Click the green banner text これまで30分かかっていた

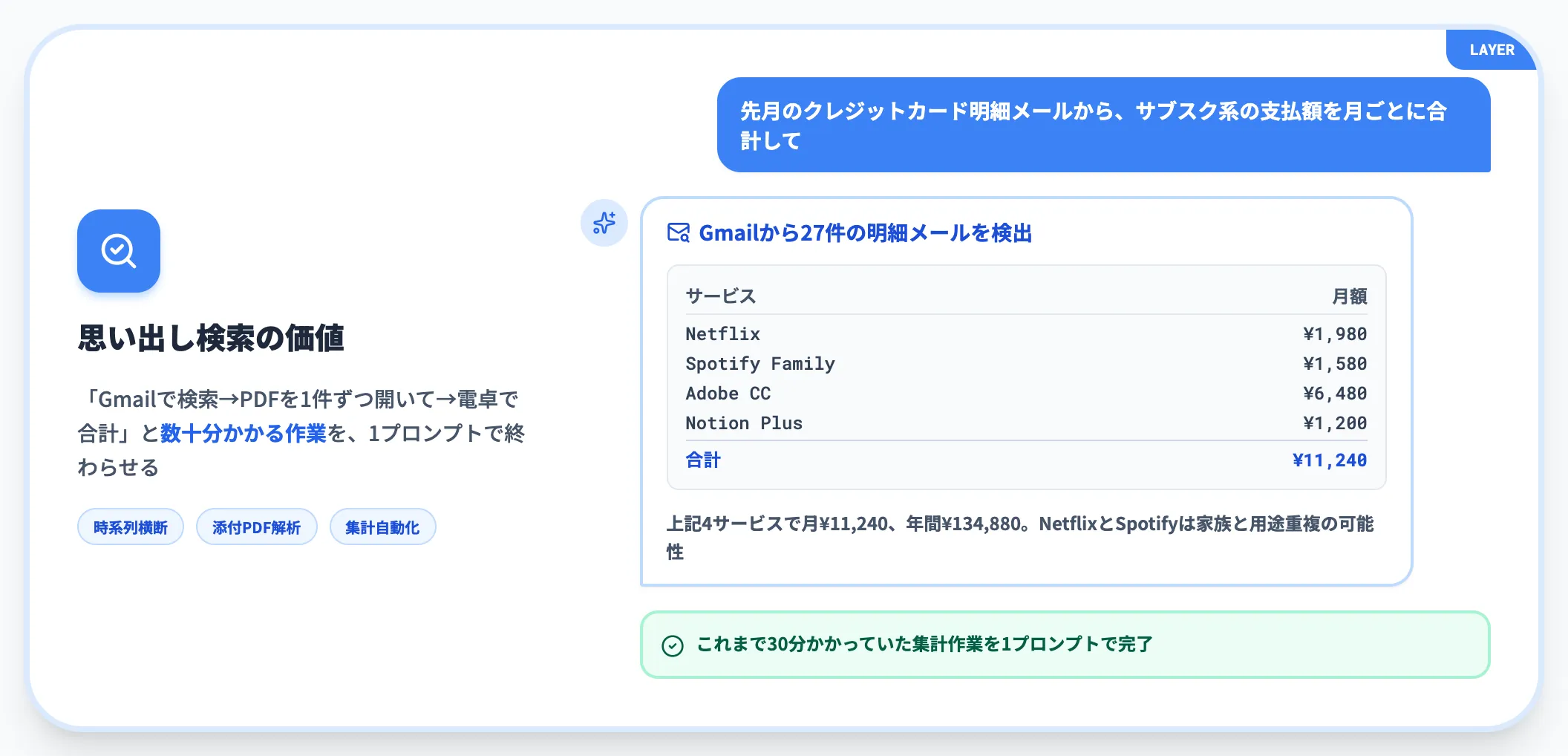[x=924, y=644]
